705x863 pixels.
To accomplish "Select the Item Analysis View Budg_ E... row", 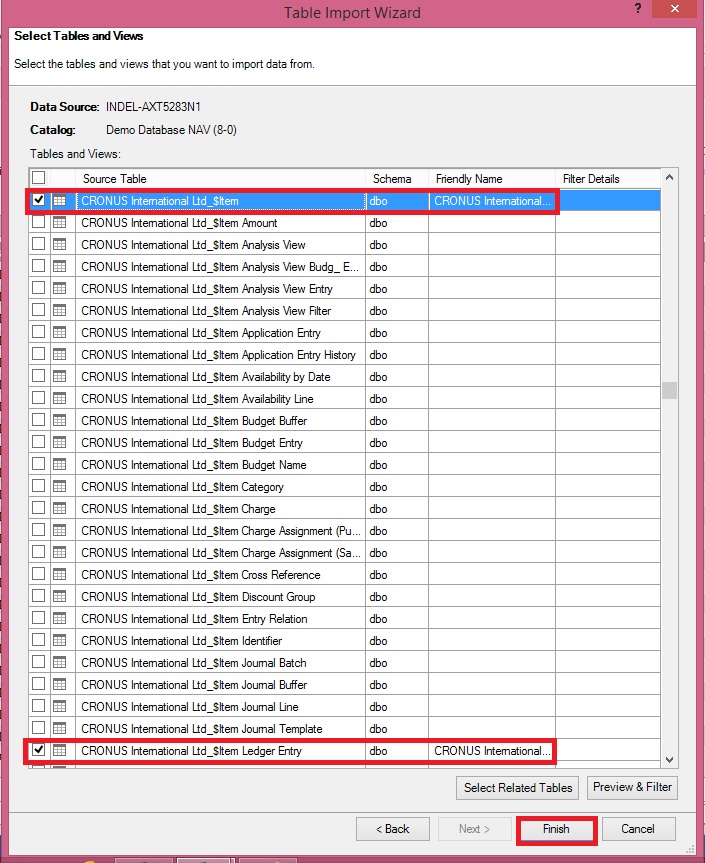I will (x=221, y=267).
